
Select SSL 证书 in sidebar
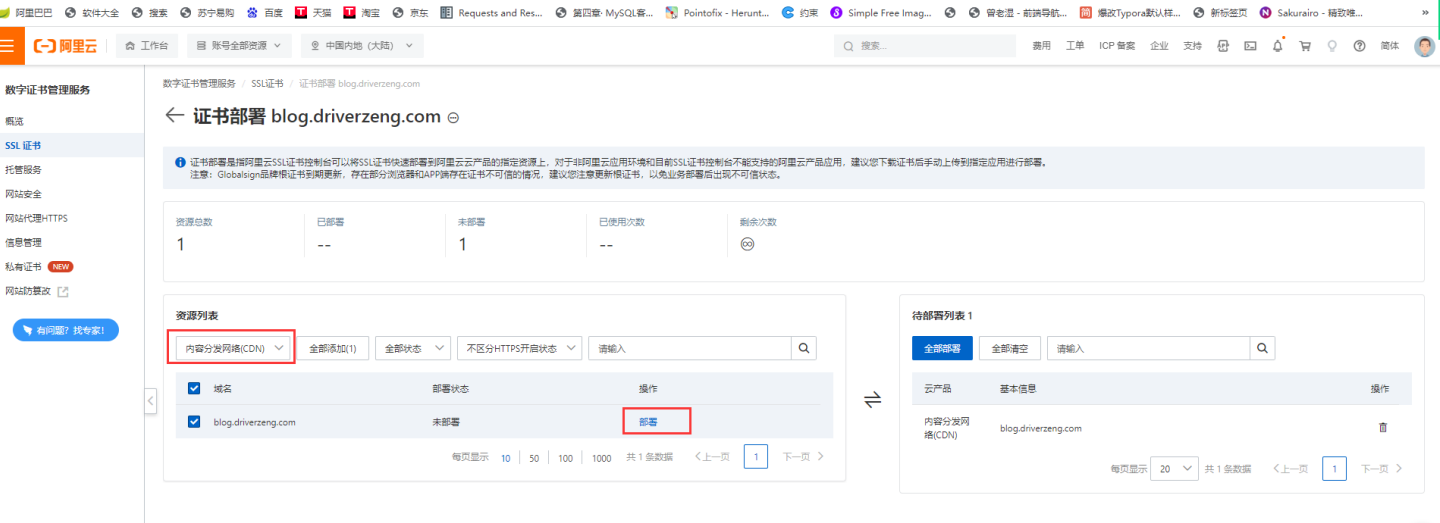[22, 145]
